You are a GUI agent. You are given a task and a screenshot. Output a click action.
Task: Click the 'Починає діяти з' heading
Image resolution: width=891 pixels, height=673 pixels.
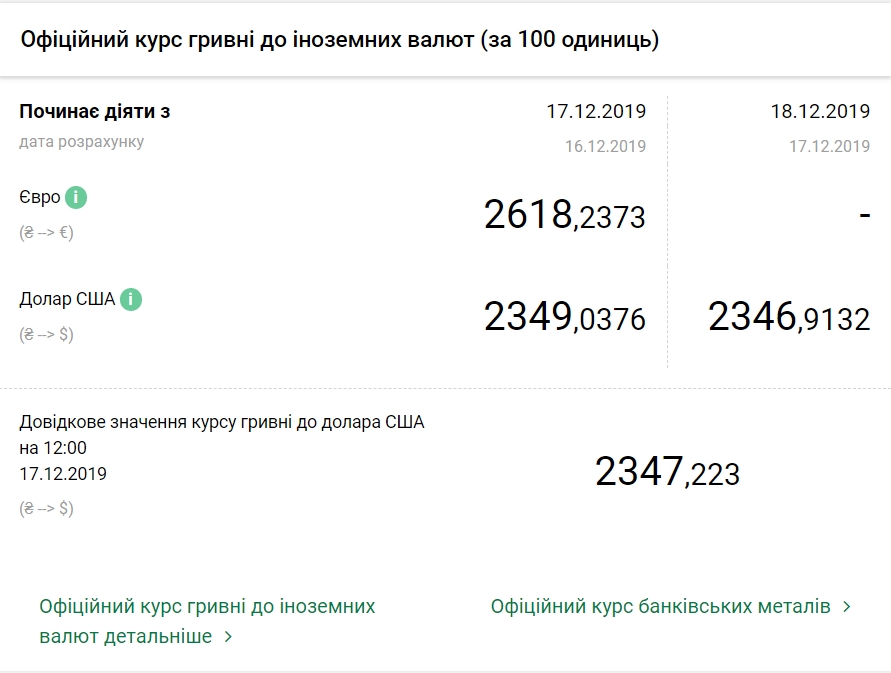[x=95, y=111]
